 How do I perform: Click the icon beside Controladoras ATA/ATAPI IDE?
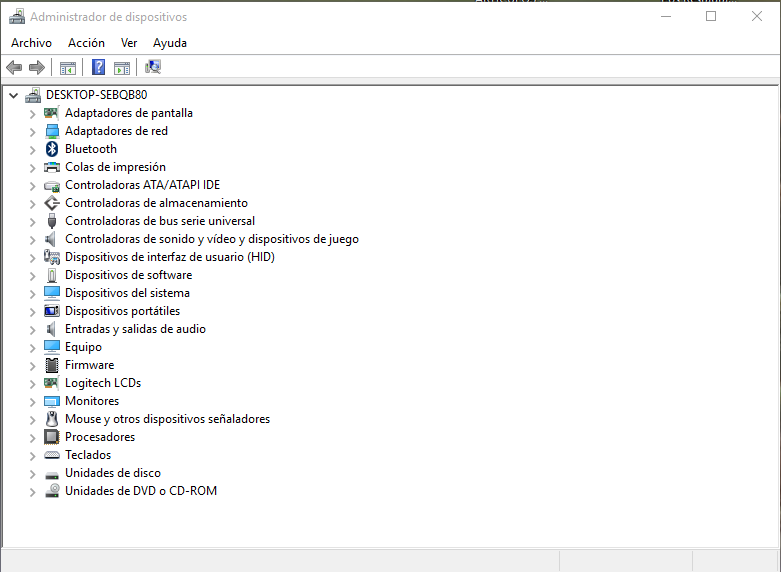click(x=52, y=185)
